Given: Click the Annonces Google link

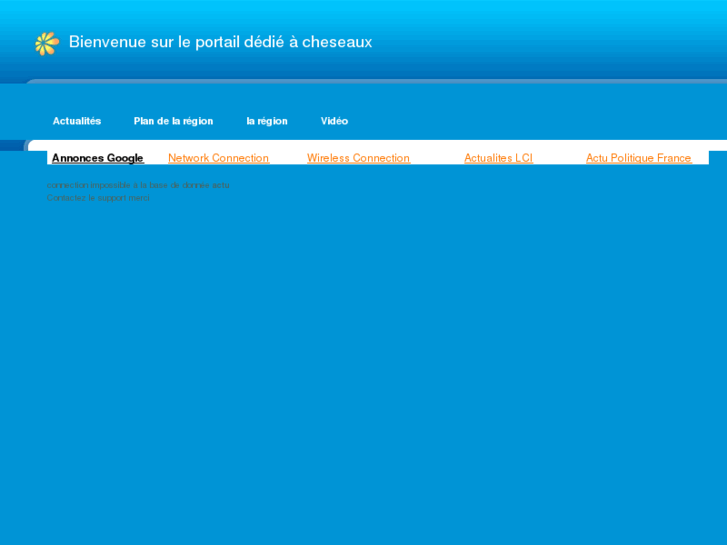Looking at the screenshot, I should tap(98, 158).
